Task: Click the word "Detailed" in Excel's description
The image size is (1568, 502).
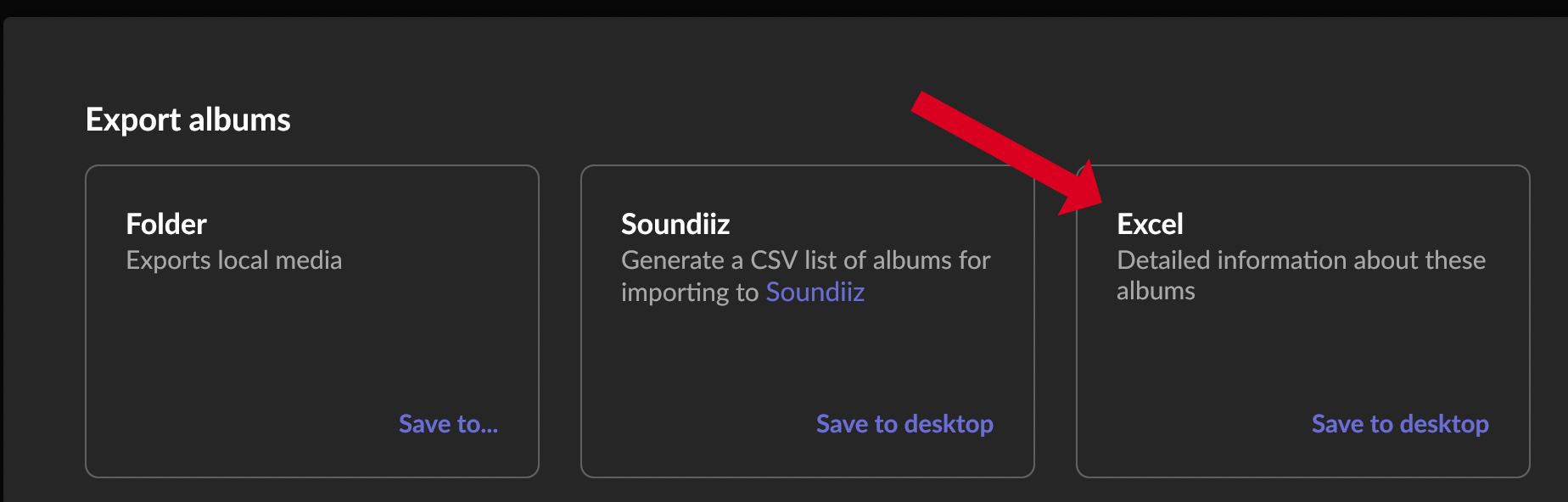Action: (1163, 259)
